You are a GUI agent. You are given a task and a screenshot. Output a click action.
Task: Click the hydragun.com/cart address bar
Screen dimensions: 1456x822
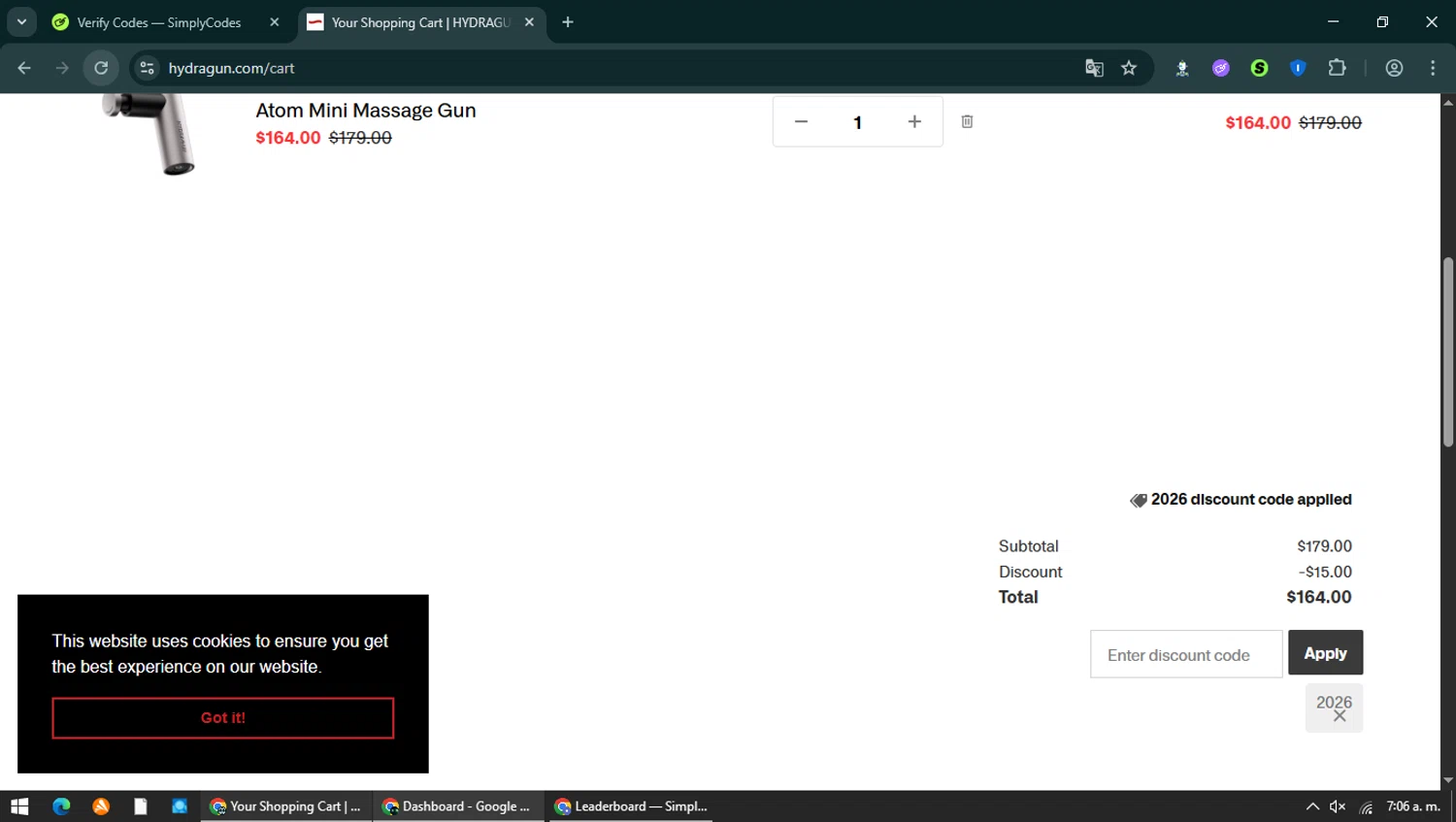click(231, 68)
